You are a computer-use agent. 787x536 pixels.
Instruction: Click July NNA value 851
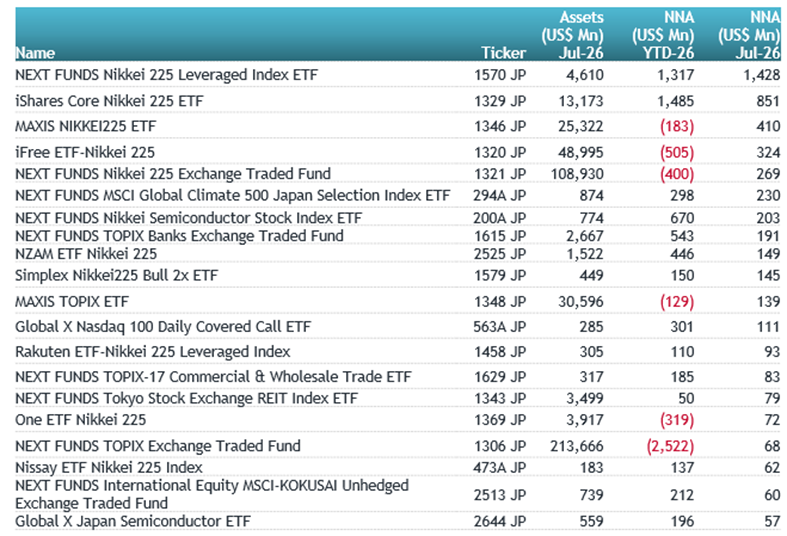point(768,101)
